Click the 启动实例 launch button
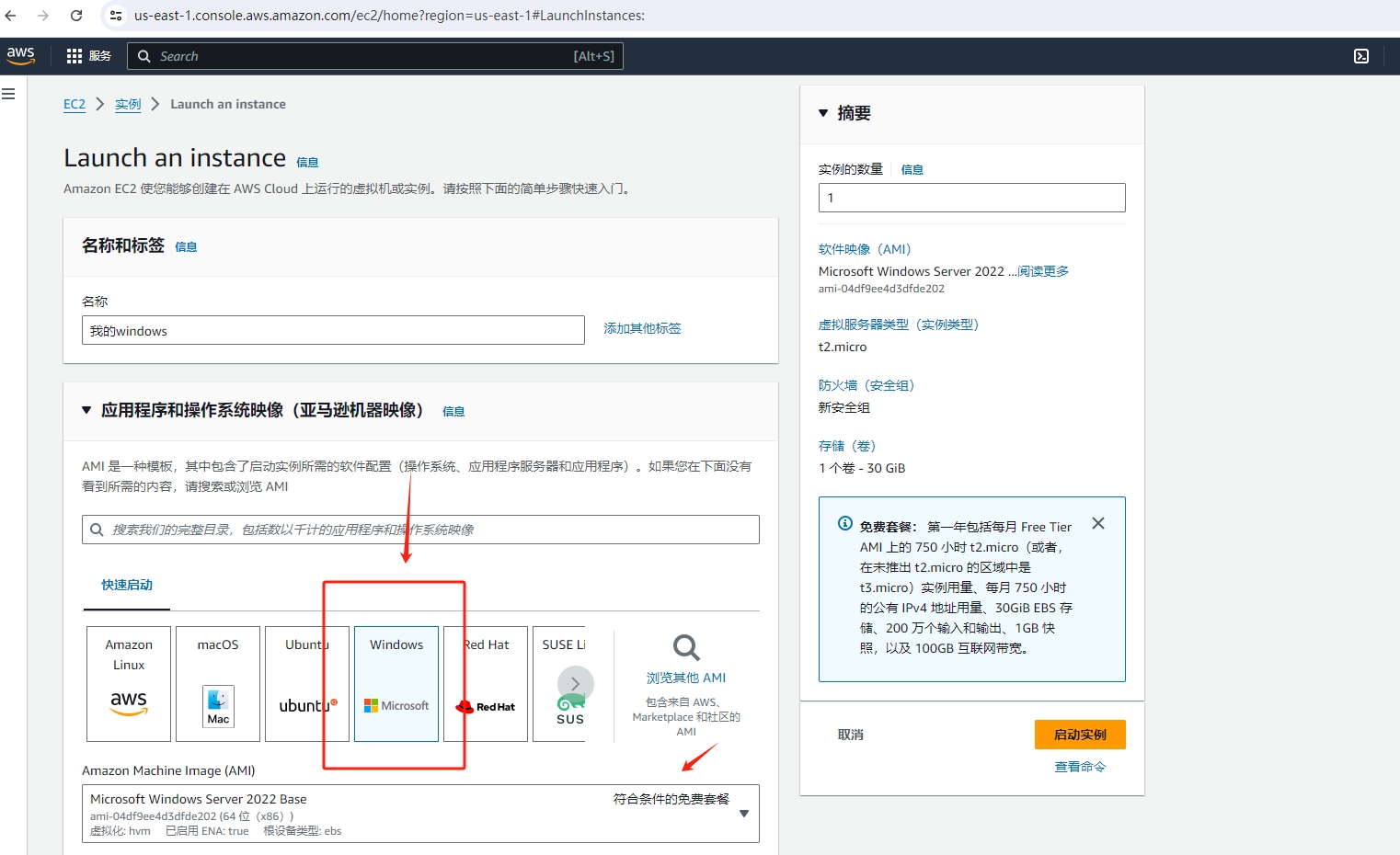This screenshot has height=855, width=1400. (x=1080, y=735)
